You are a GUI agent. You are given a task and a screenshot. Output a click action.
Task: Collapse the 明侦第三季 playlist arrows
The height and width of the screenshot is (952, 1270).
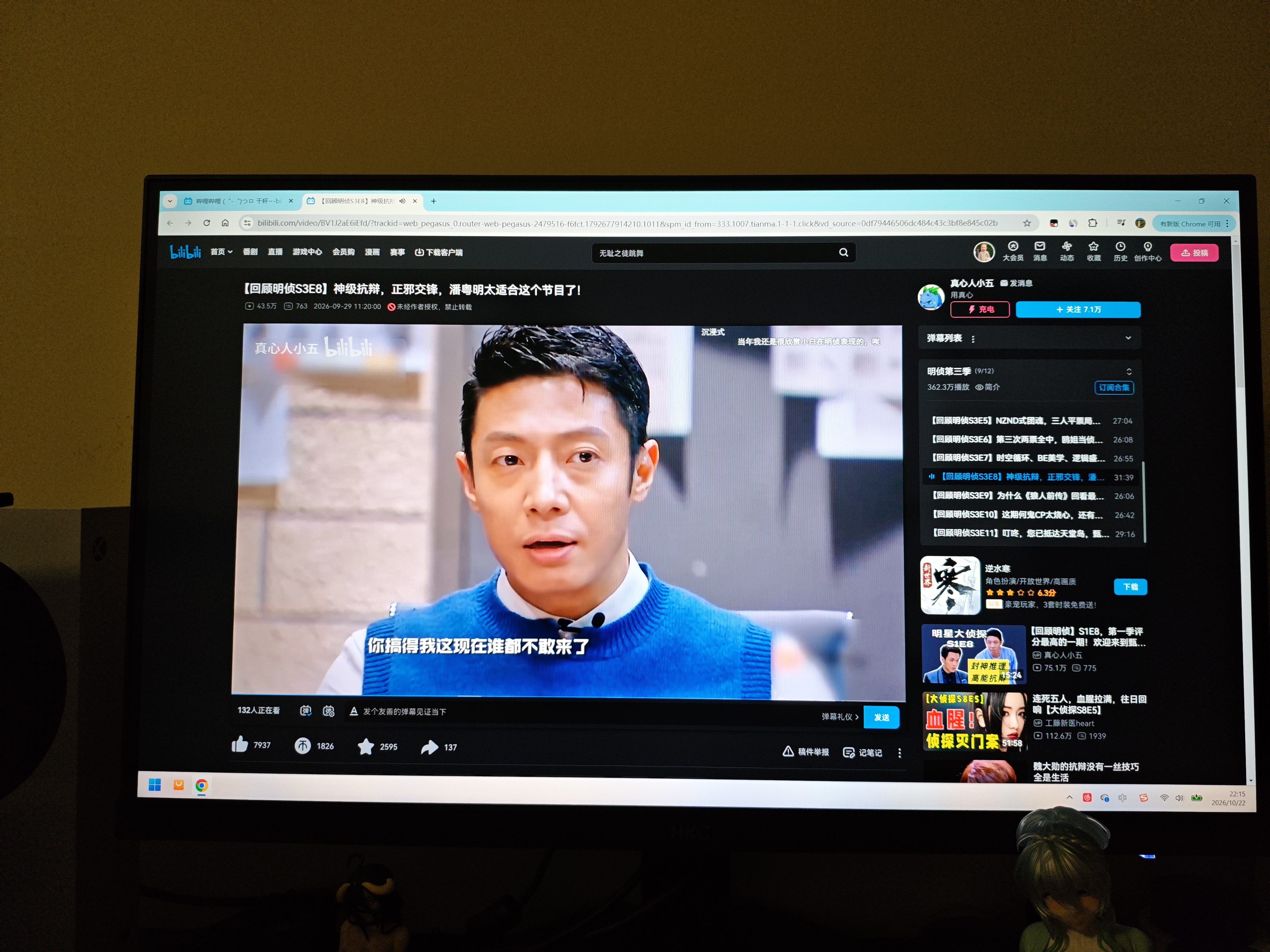pos(1129,371)
